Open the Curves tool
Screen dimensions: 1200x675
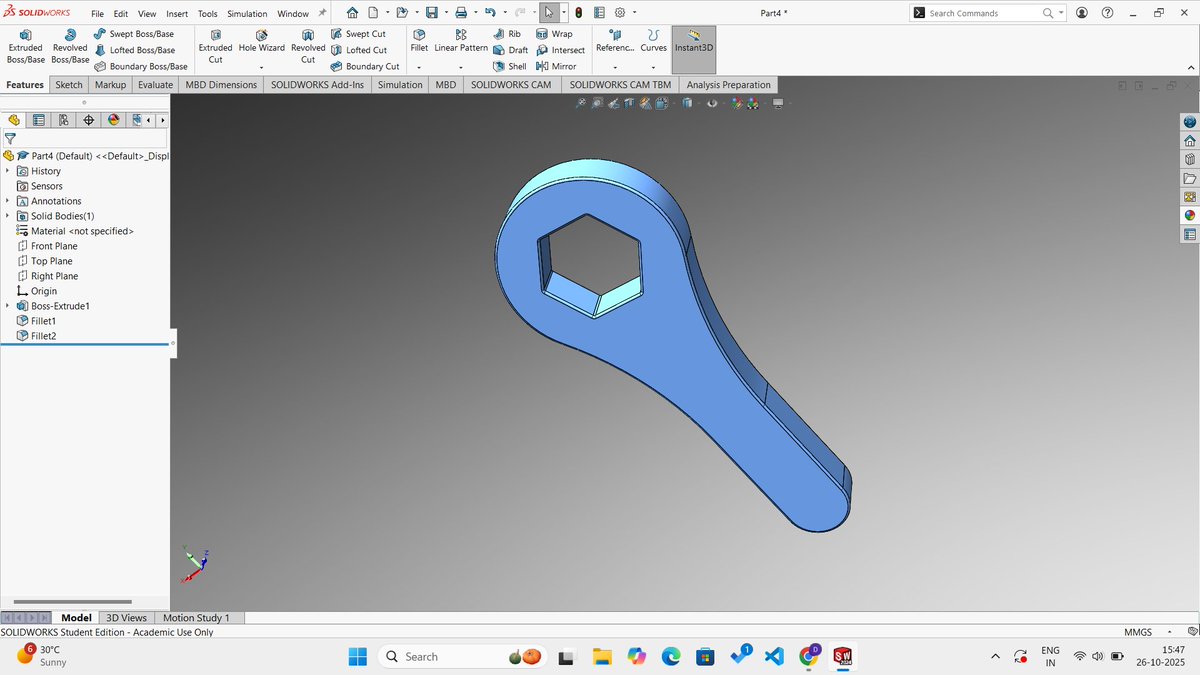[x=653, y=41]
